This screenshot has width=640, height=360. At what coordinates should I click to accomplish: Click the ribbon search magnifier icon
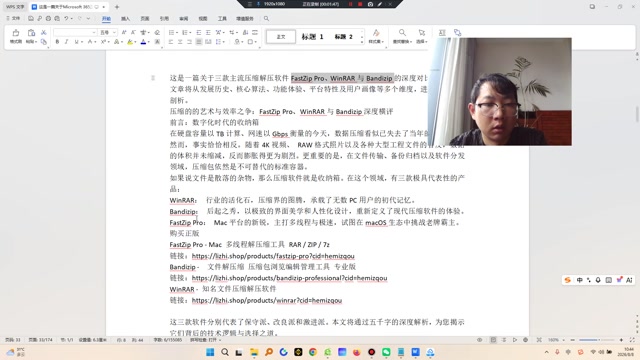[x=266, y=18]
